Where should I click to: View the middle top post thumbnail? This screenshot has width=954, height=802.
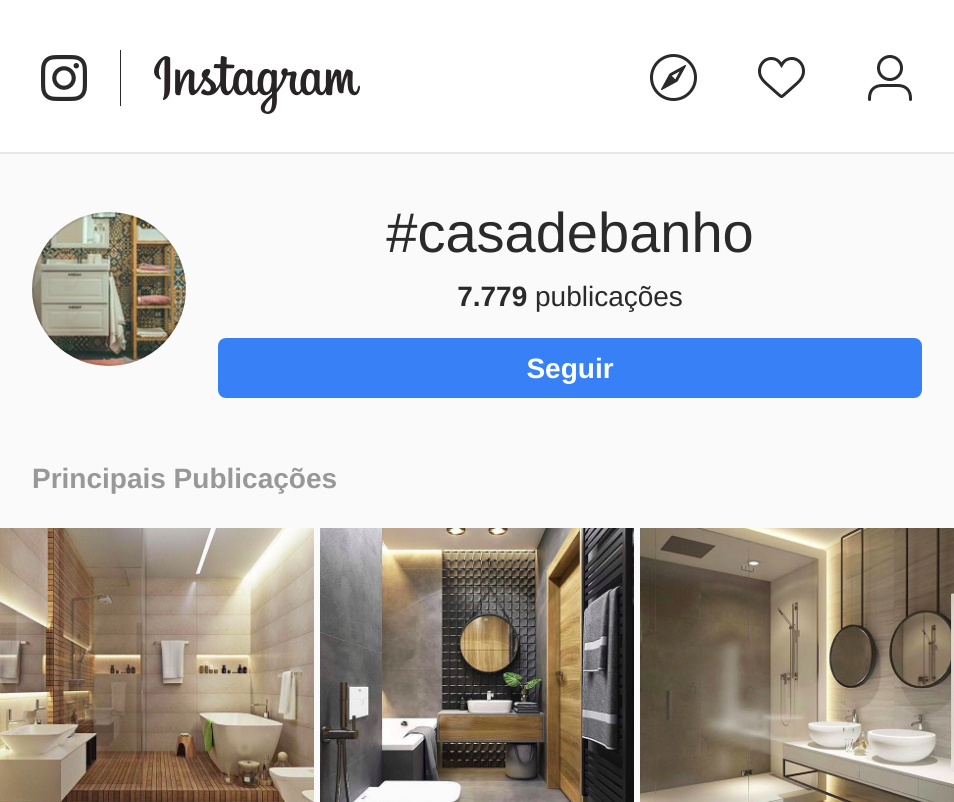tap(477, 665)
